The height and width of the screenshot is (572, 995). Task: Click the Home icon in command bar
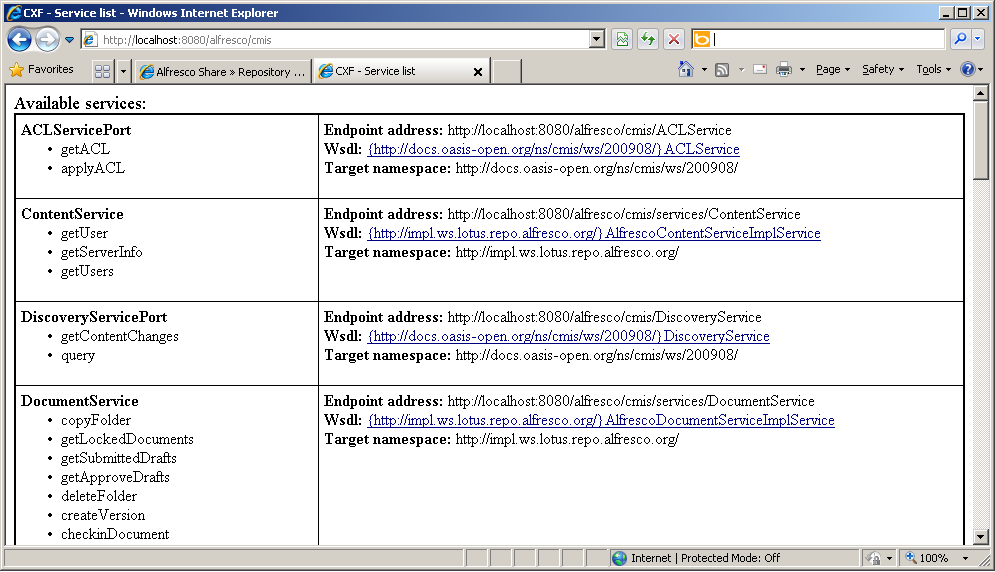685,69
